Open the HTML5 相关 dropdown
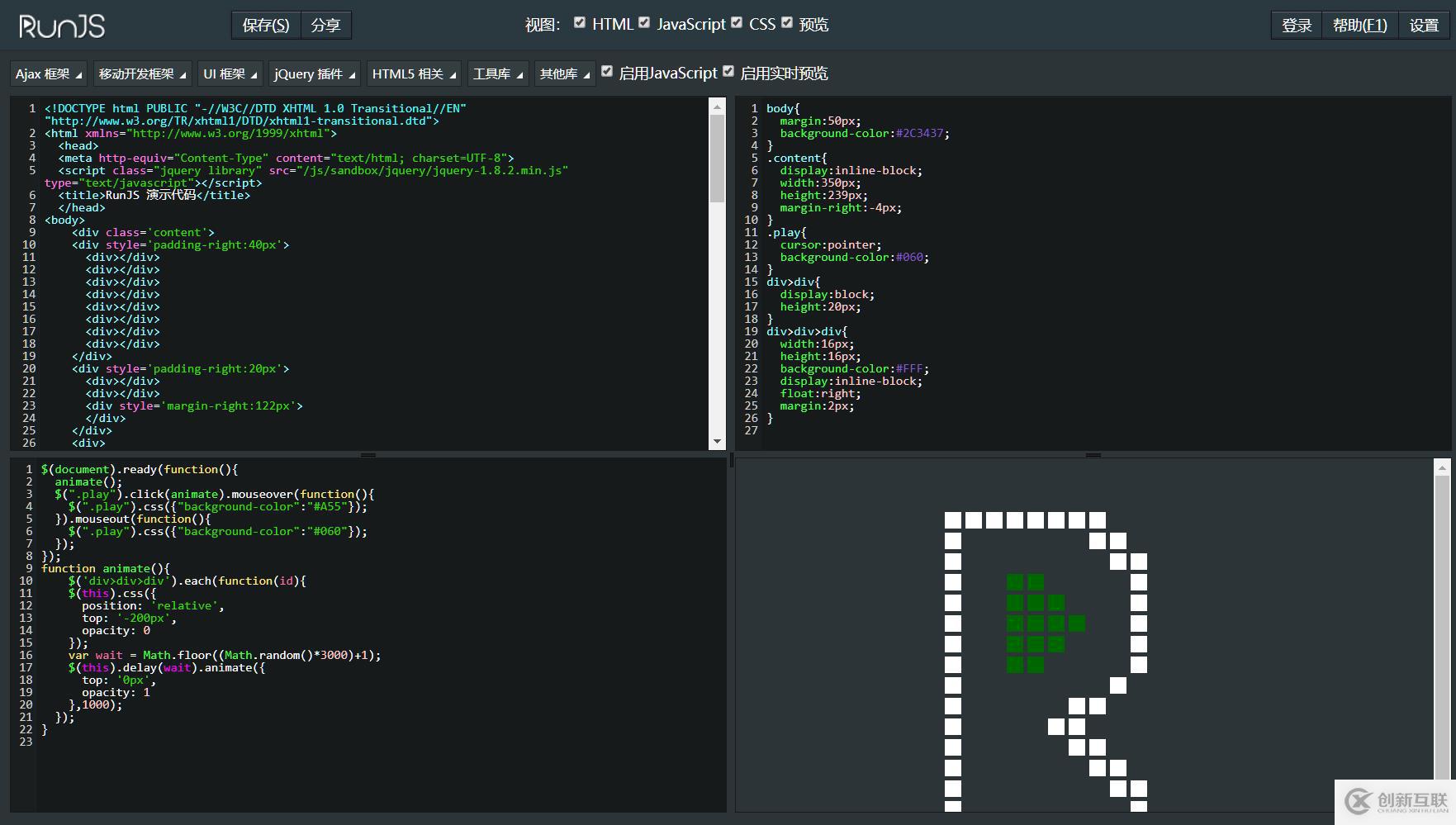The image size is (1456, 825). [x=414, y=74]
